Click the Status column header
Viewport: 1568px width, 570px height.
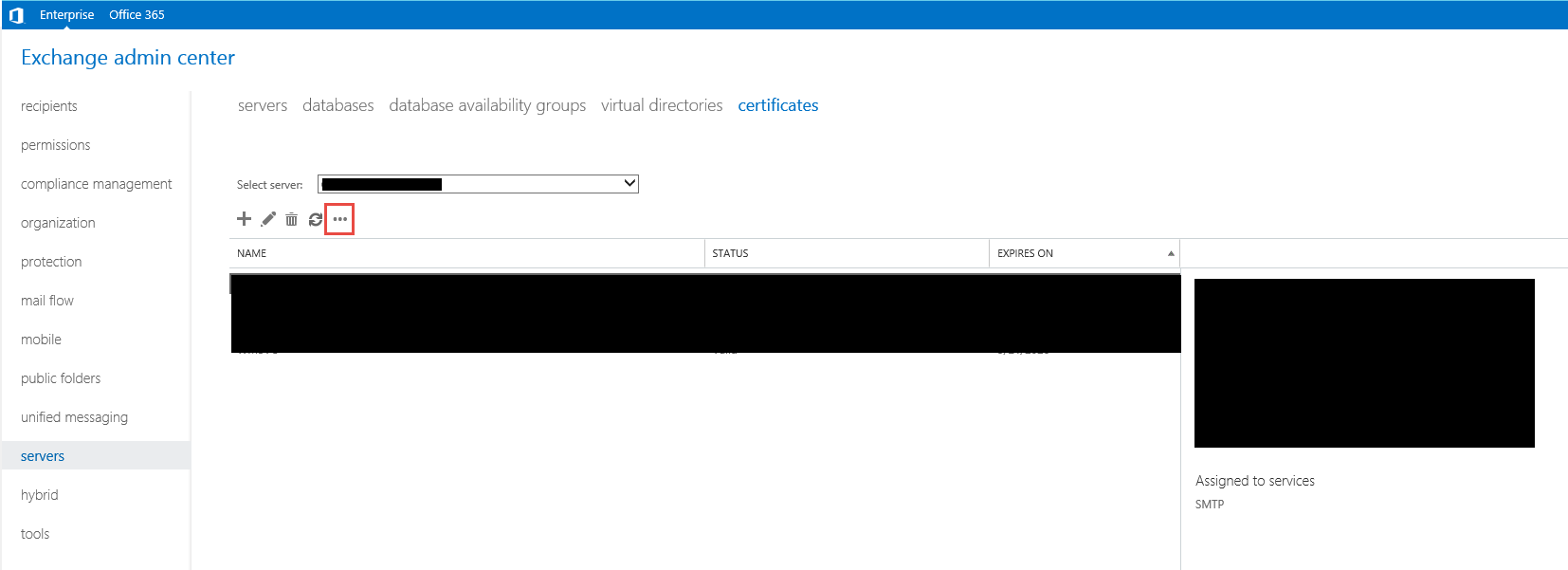(847, 253)
